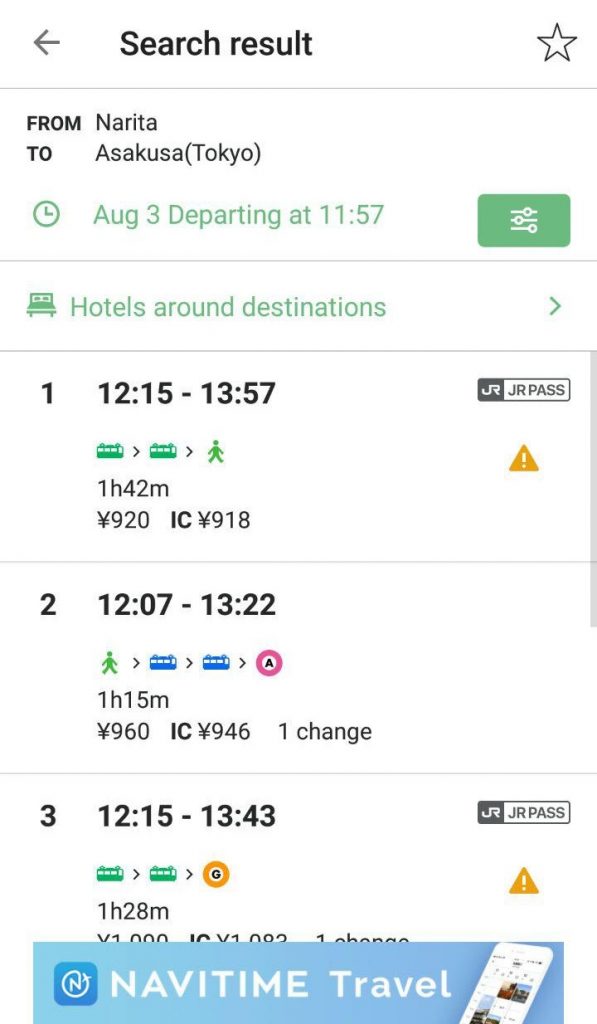
Task: Open Hotels around destinations link
Action: coord(228,307)
